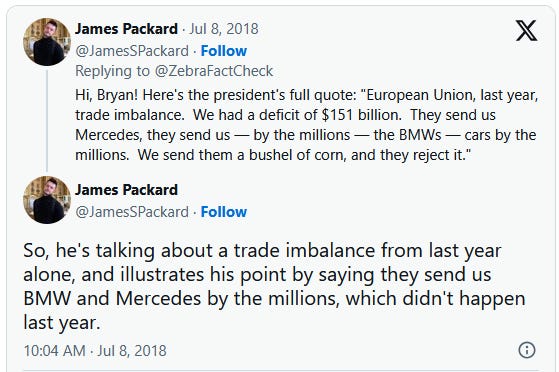Viewport: 559px width, 372px height.
Task: Open the lower James Packard display name
Action: click(126, 190)
